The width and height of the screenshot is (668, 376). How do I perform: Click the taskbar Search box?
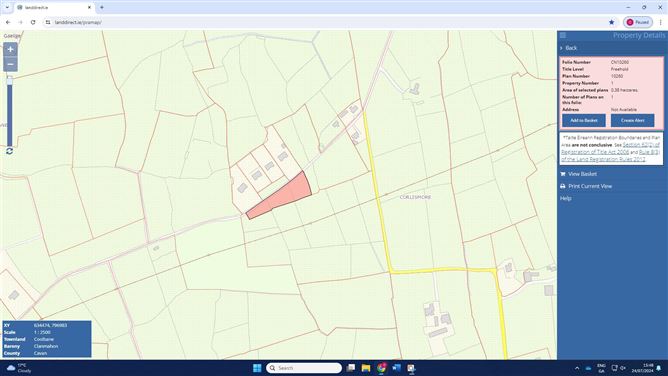click(304, 368)
